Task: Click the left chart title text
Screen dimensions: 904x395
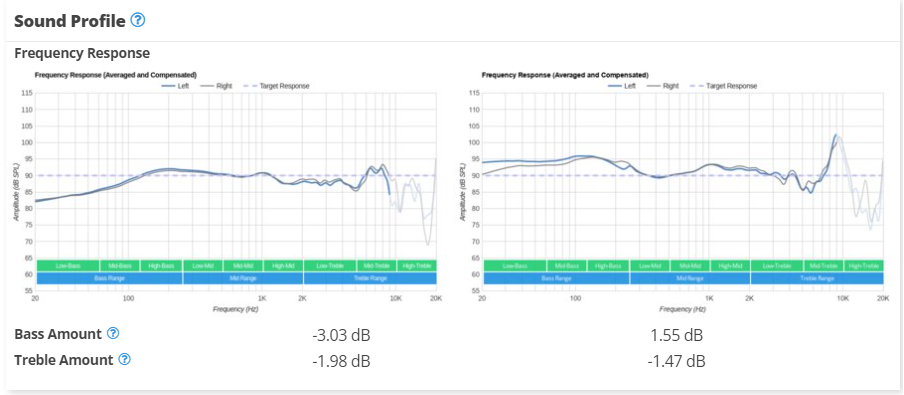Action: [x=116, y=75]
